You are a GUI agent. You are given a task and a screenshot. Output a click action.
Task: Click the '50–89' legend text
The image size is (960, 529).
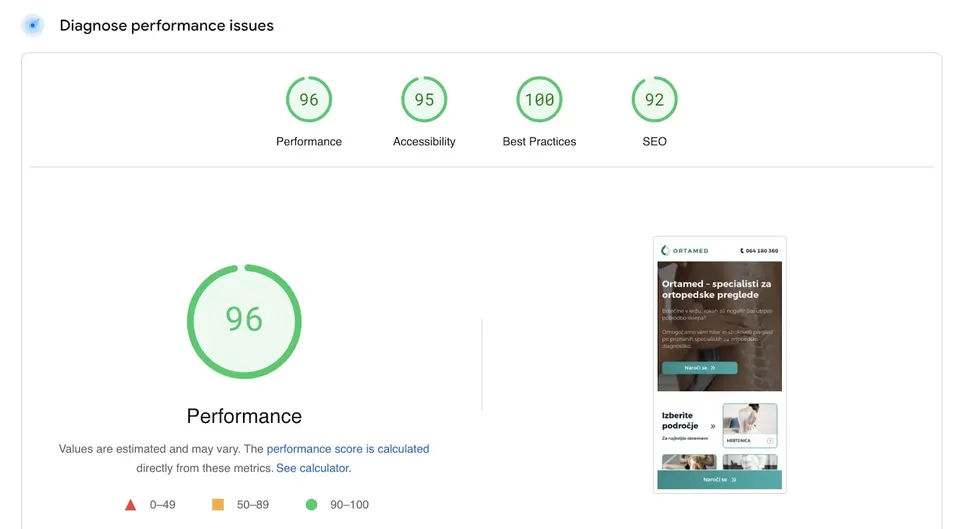point(253,505)
